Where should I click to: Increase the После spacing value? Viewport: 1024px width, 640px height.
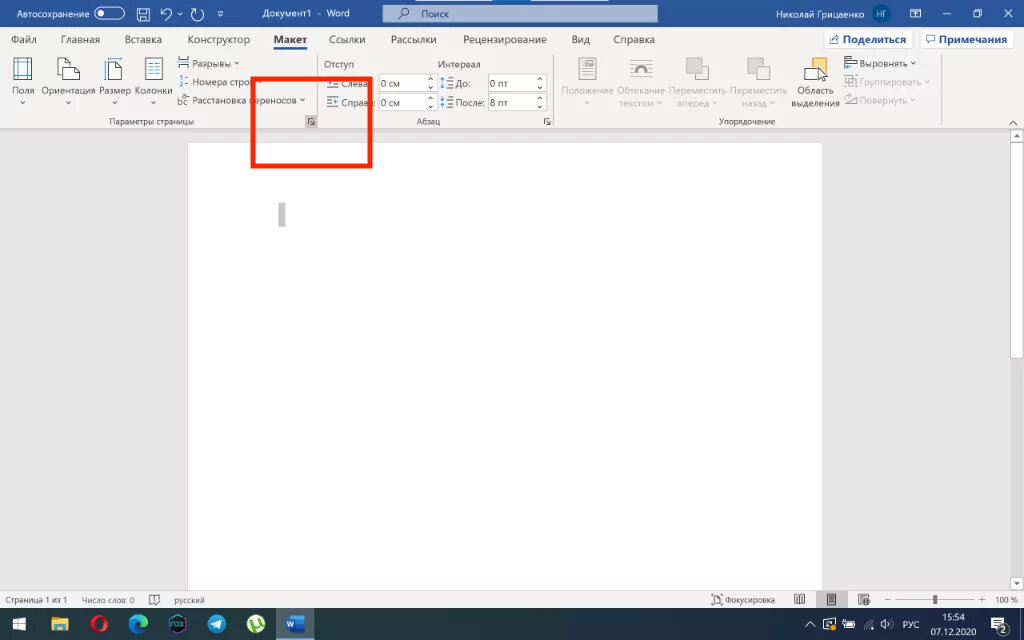point(541,99)
